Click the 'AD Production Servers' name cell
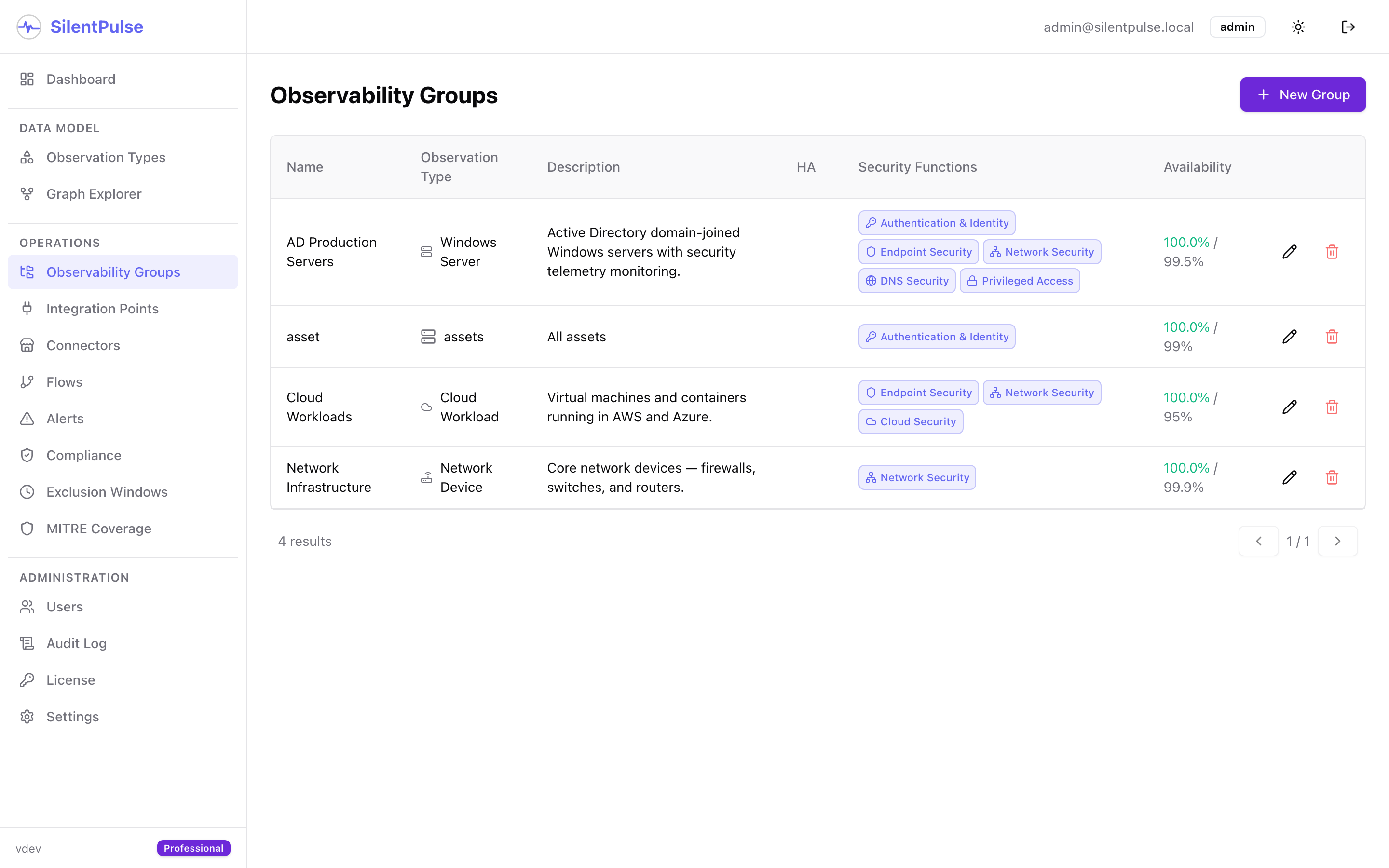1389x868 pixels. click(x=331, y=251)
